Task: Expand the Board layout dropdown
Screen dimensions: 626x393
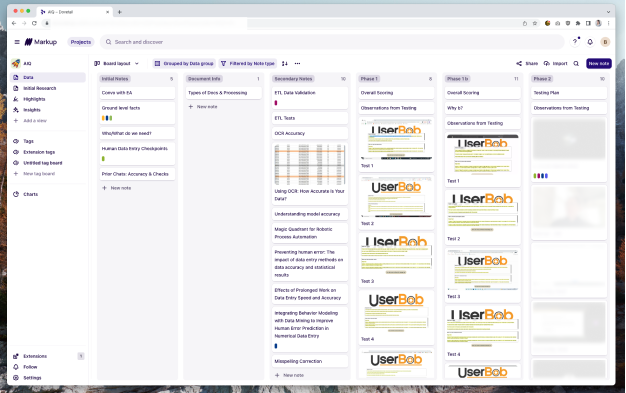Action: point(116,64)
